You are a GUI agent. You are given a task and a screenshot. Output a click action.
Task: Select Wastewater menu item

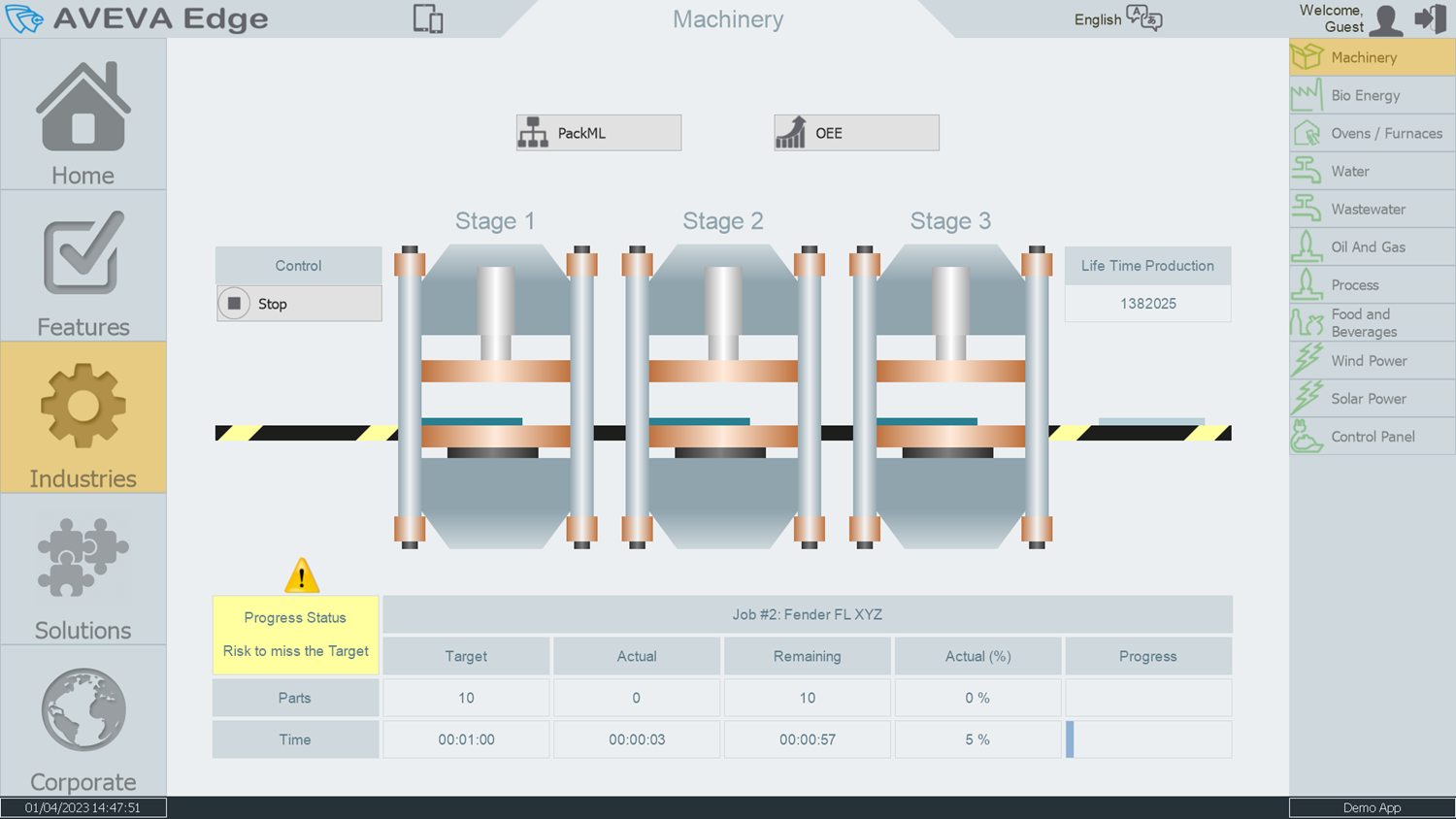click(1373, 209)
